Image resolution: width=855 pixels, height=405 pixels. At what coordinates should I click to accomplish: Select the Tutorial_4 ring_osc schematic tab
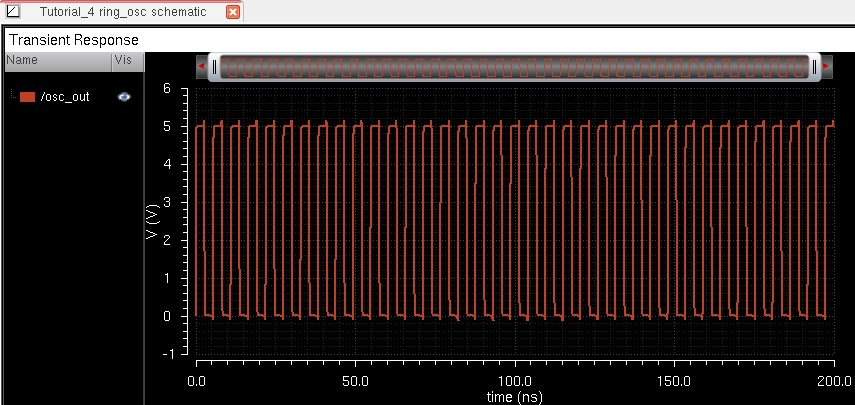(122, 11)
